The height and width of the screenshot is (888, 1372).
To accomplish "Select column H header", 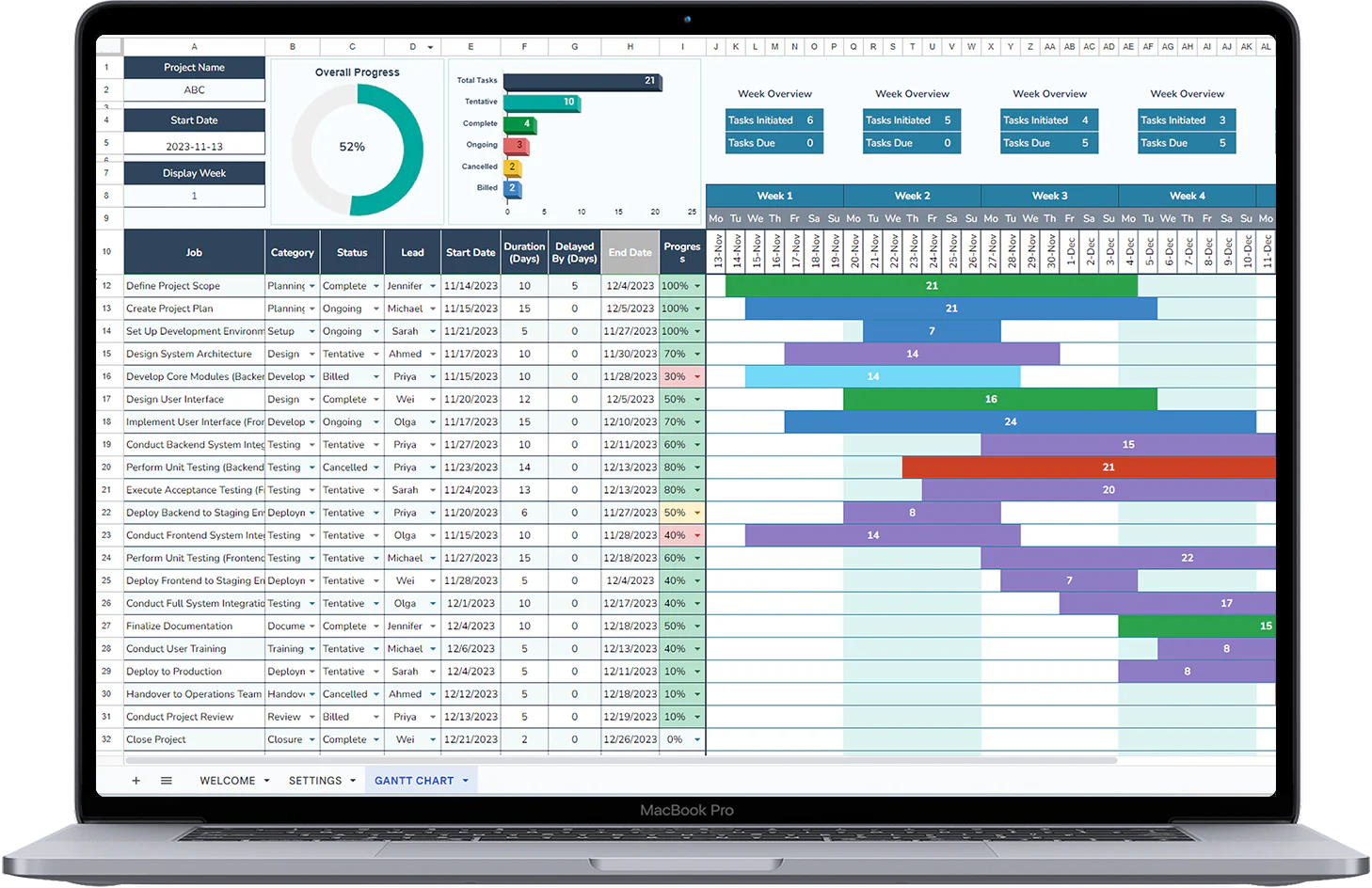I will 630,46.
